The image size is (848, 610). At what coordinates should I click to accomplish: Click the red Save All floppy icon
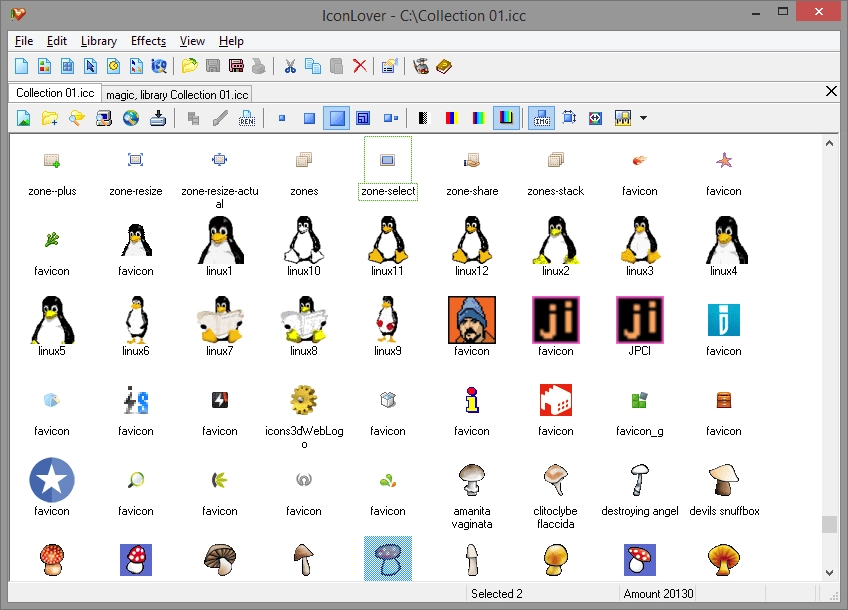236,67
